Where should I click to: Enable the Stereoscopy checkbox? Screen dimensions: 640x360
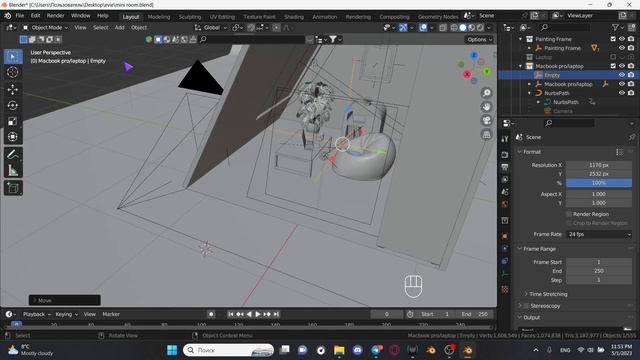coord(526,306)
